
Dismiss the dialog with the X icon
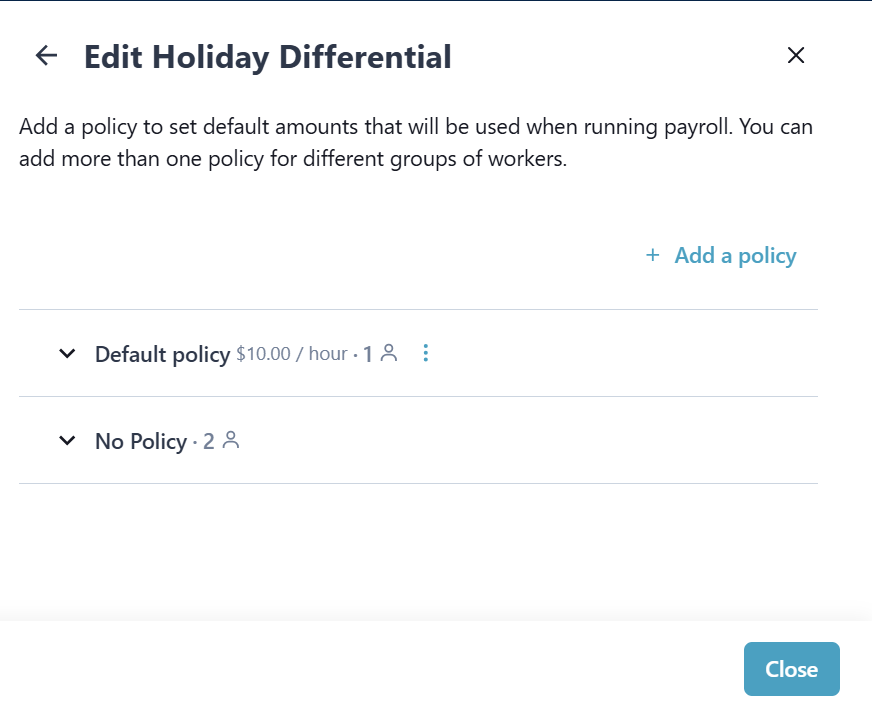point(796,56)
